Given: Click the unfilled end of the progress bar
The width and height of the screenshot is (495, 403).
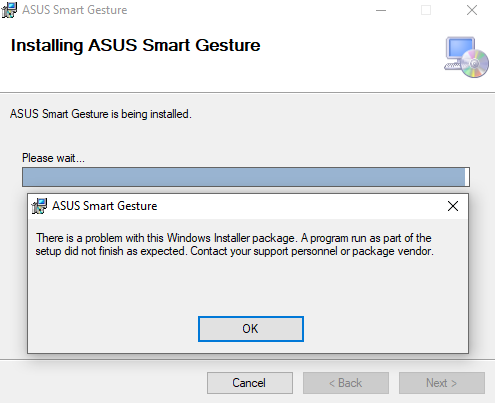Looking at the screenshot, I should 467,177.
